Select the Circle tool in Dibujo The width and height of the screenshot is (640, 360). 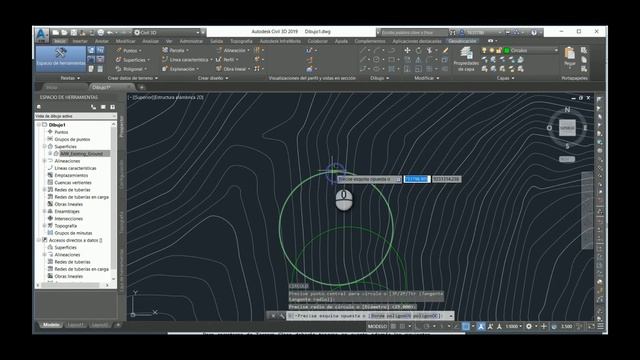pyautogui.click(x=376, y=60)
